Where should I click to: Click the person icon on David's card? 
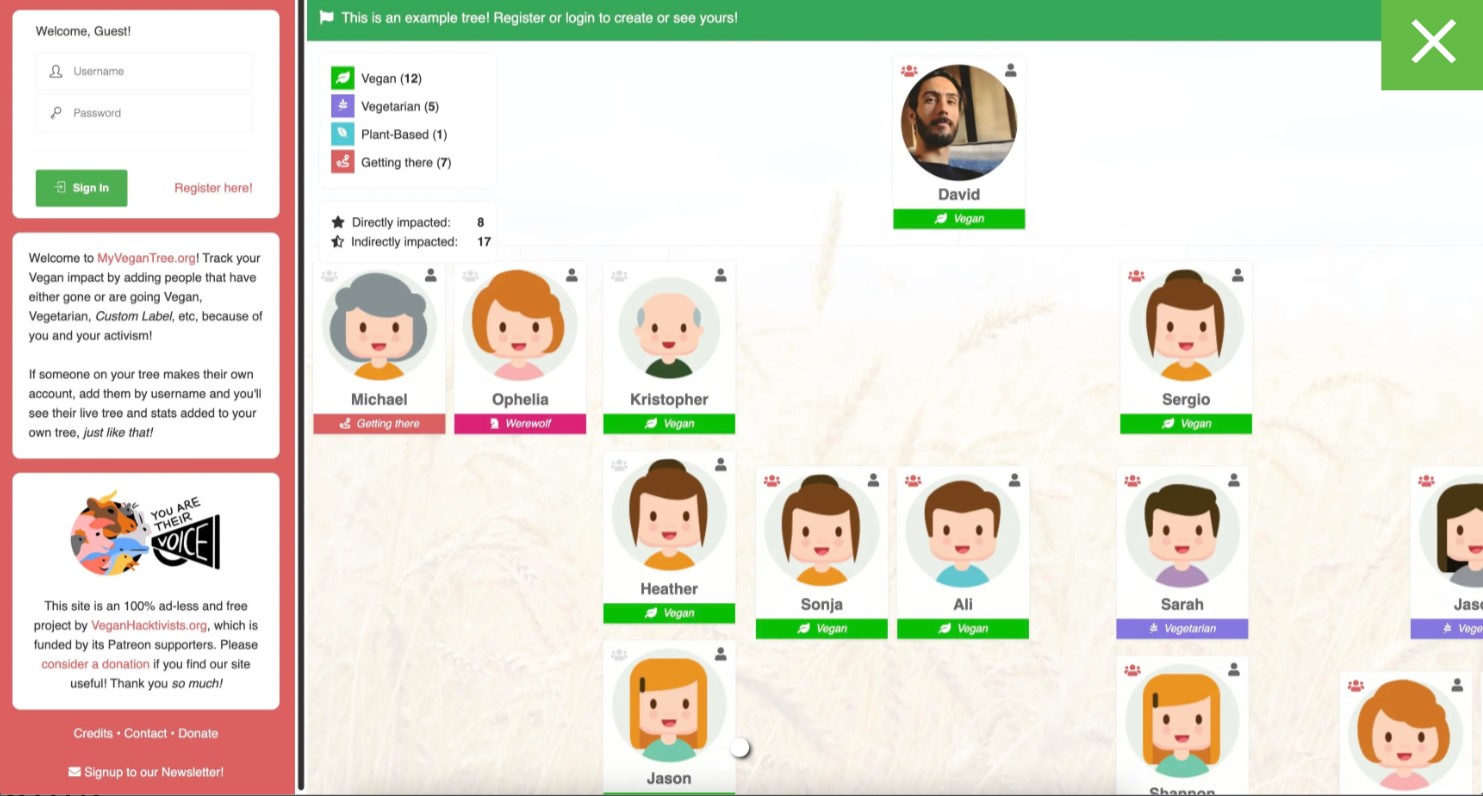point(1011,70)
